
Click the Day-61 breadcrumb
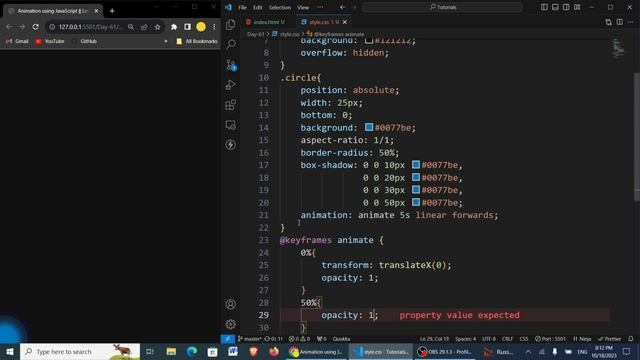(x=256, y=34)
